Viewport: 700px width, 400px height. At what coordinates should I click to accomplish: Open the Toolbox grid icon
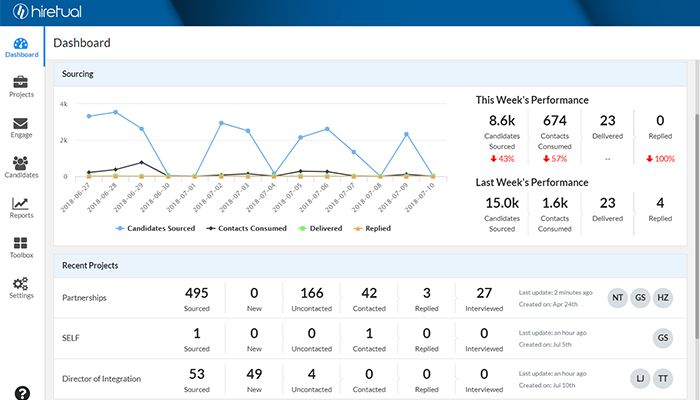[21, 243]
